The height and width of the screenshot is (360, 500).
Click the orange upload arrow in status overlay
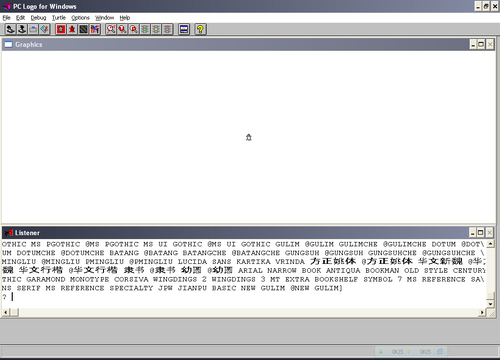[x=409, y=351]
